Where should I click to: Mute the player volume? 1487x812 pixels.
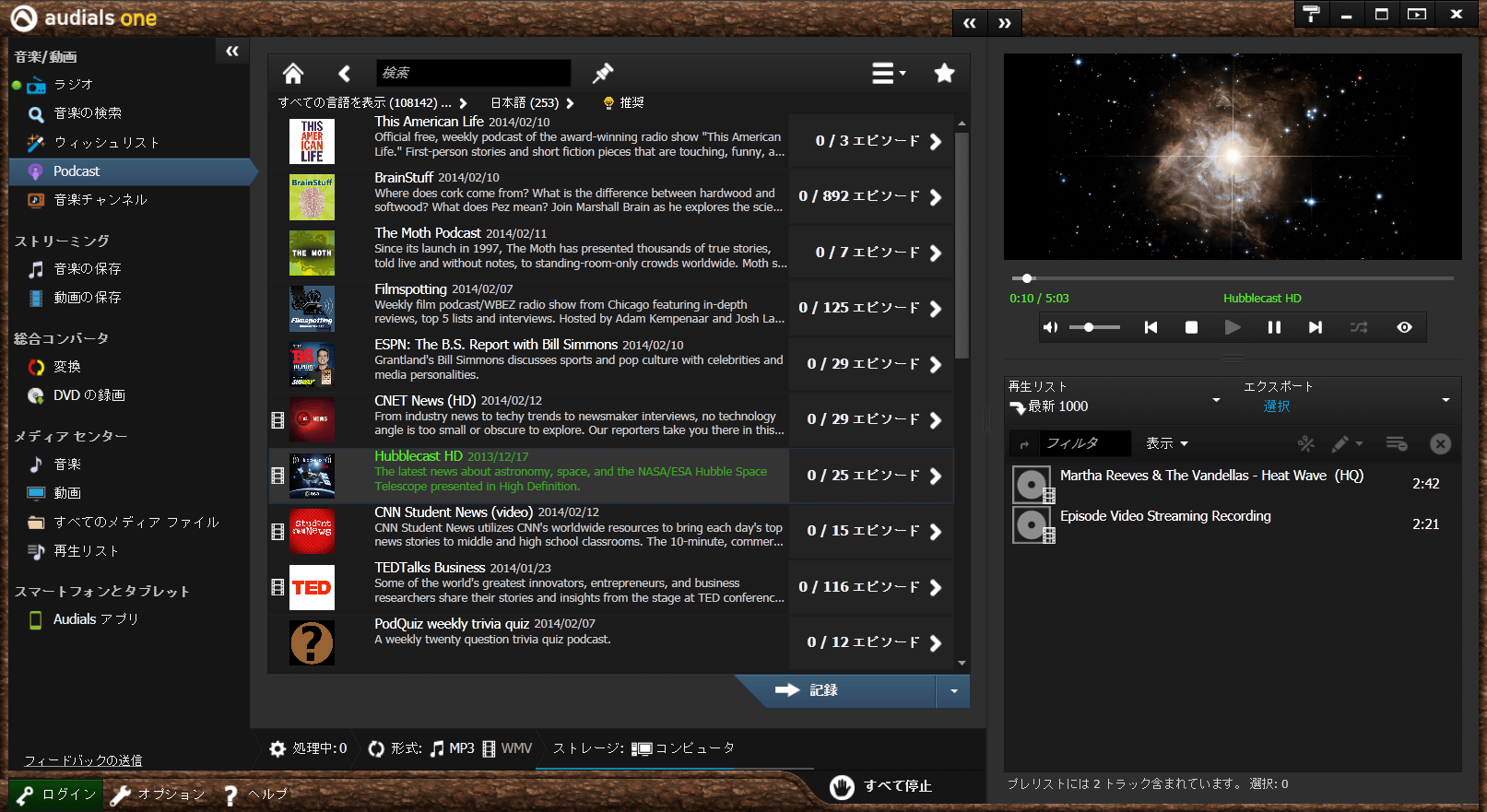coord(1049,327)
